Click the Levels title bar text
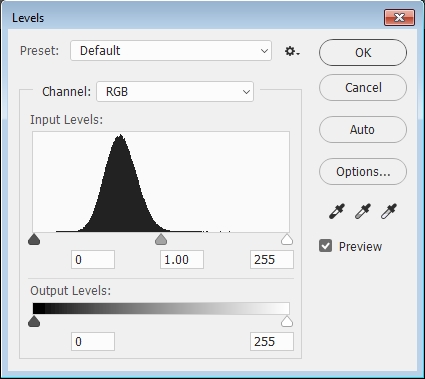This screenshot has height=379, width=425. [x=28, y=18]
